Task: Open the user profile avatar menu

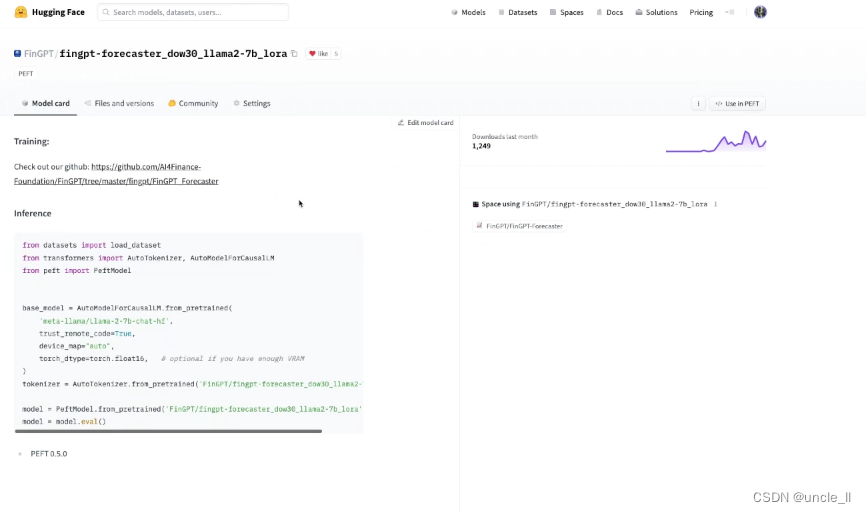Action: click(x=761, y=12)
